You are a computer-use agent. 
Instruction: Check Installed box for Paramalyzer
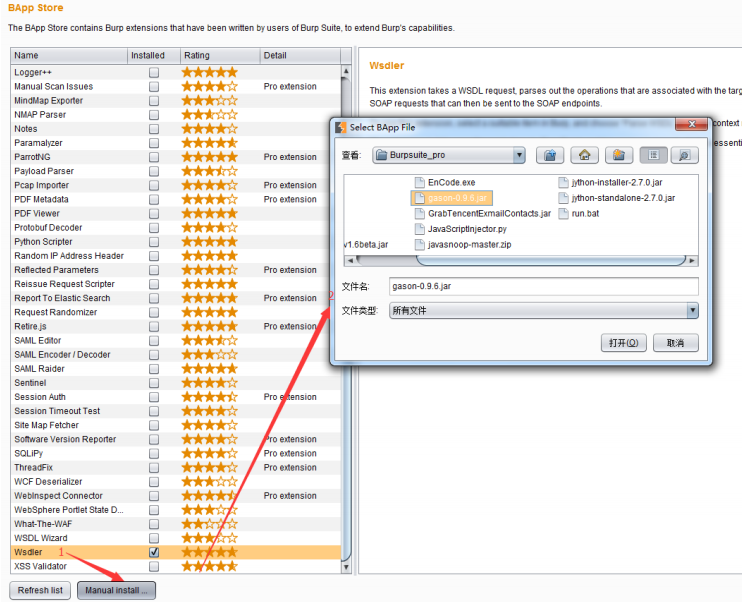[154, 143]
